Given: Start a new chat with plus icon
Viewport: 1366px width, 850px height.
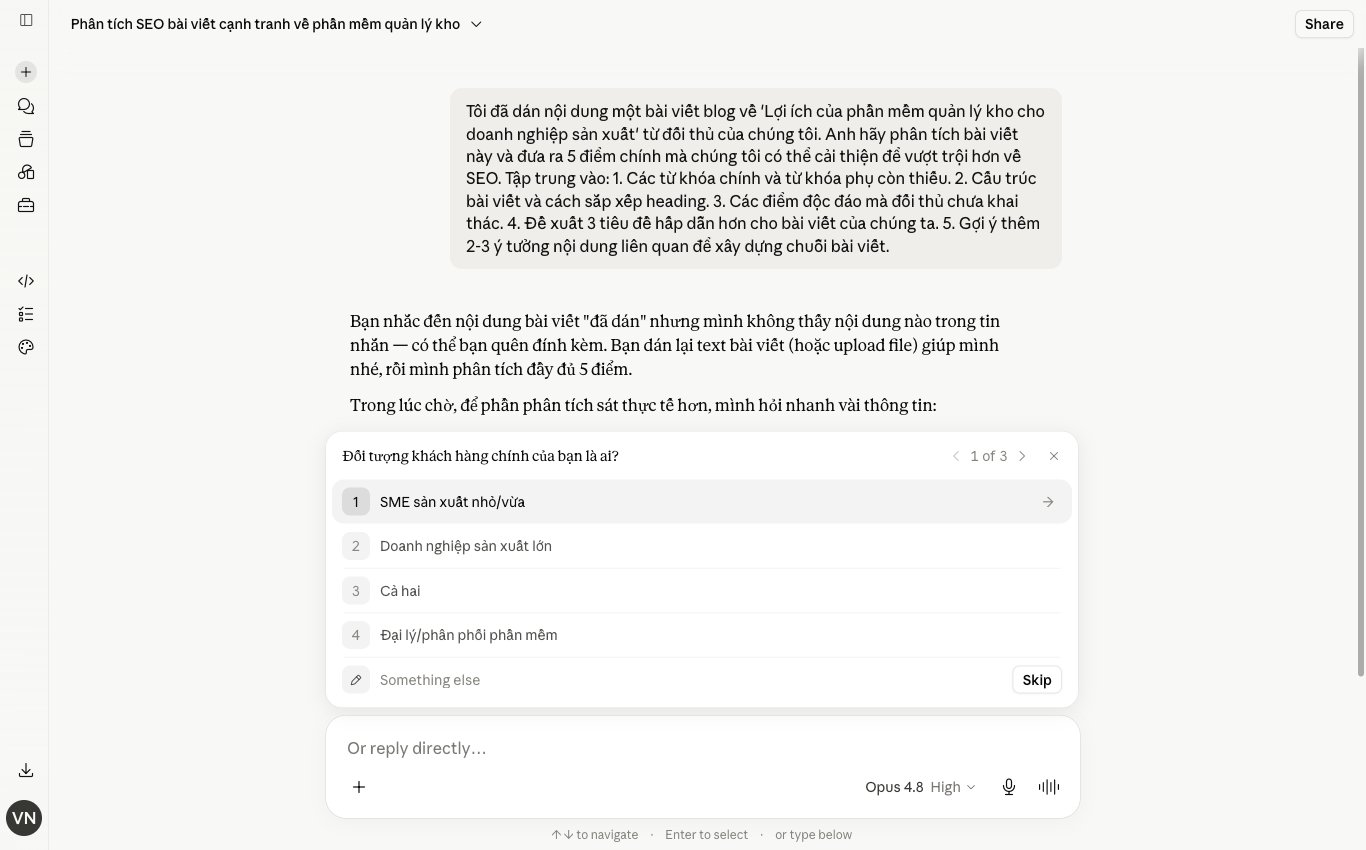Looking at the screenshot, I should coord(26,72).
